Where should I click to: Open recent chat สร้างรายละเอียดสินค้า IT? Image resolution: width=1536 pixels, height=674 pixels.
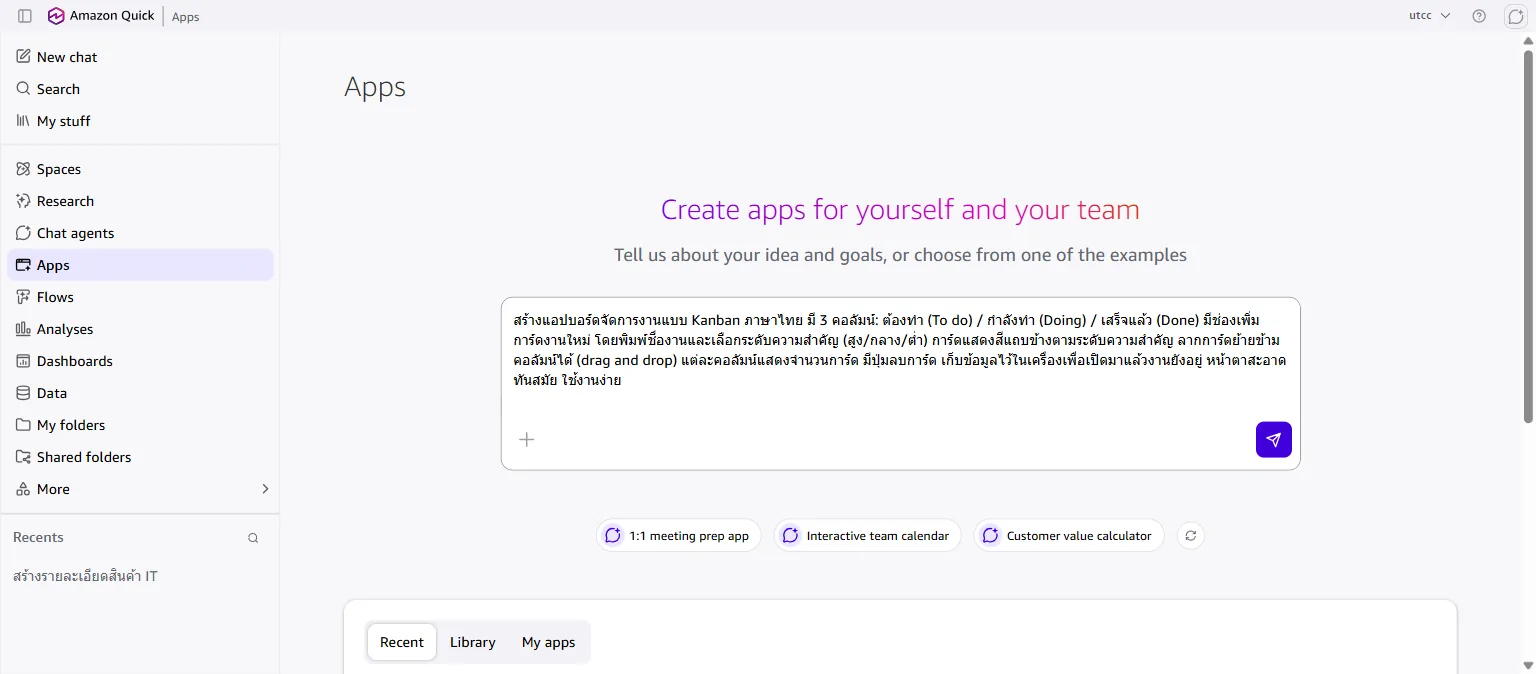85,576
